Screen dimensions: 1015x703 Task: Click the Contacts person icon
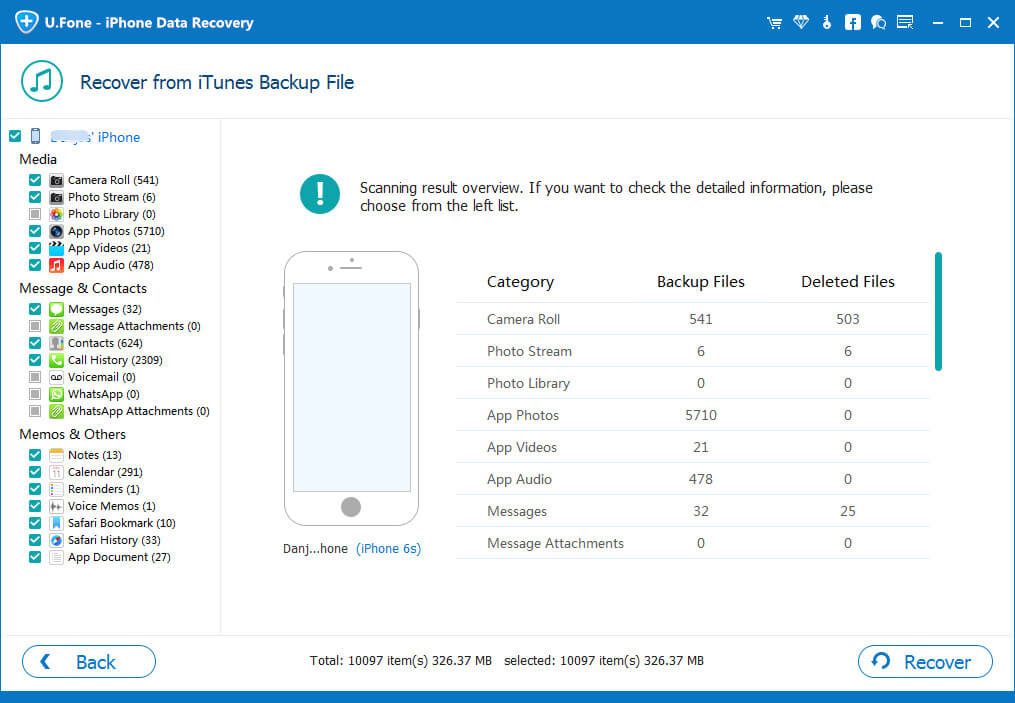pyautogui.click(x=56, y=343)
